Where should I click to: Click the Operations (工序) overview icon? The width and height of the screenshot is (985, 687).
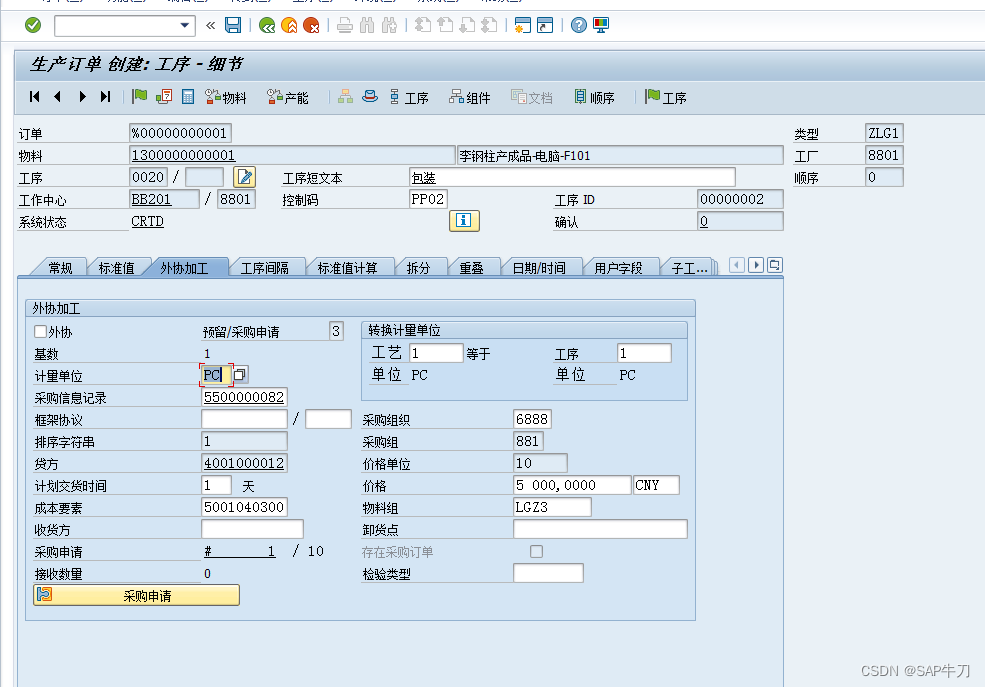(x=410, y=97)
